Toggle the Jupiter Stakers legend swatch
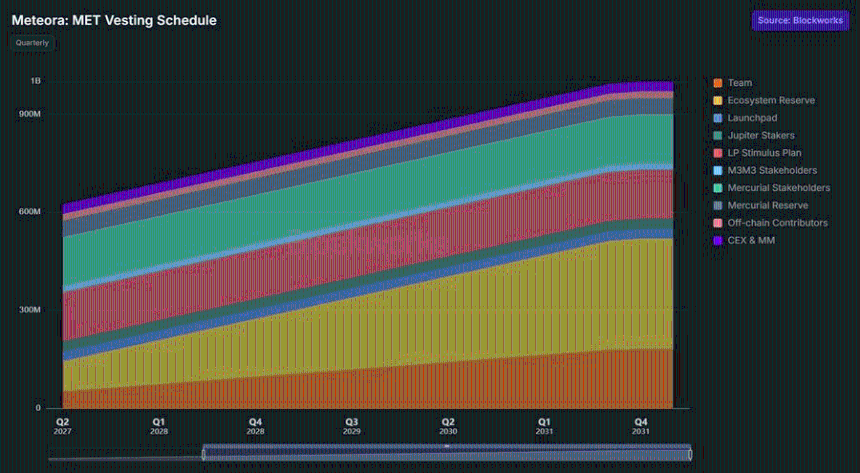The image size is (860, 473). [x=718, y=136]
